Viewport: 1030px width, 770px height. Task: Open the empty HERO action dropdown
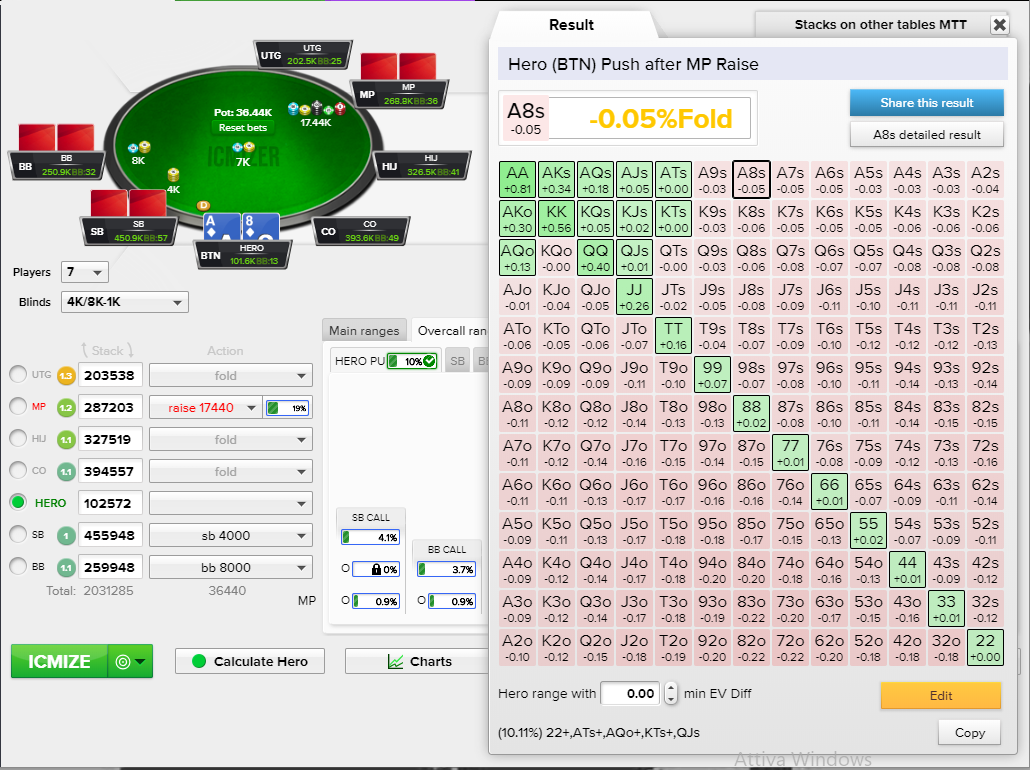click(x=231, y=504)
